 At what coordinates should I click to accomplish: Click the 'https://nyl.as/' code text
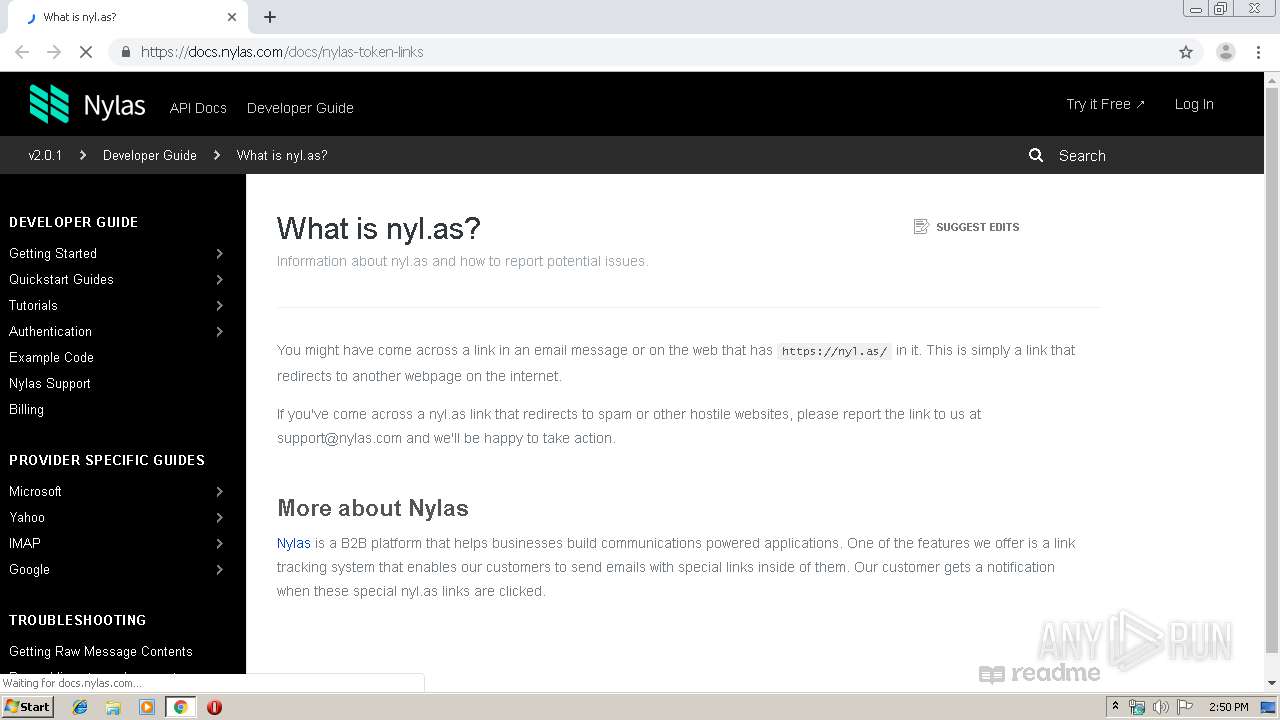pyautogui.click(x=834, y=351)
